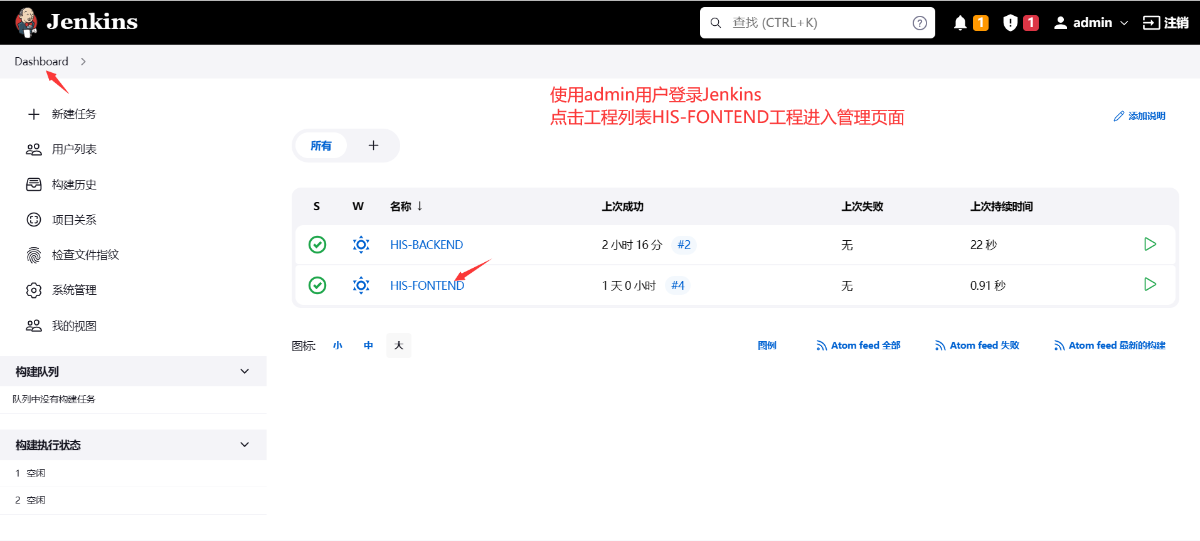Click weather sun icon for HIS-FONTEND
1200x541 pixels.
(361, 285)
